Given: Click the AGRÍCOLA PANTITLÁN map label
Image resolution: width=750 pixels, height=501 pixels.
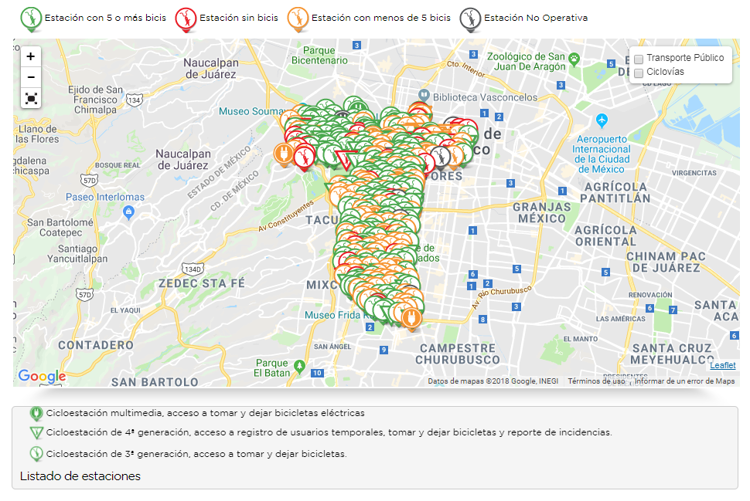Looking at the screenshot, I should tap(615, 192).
